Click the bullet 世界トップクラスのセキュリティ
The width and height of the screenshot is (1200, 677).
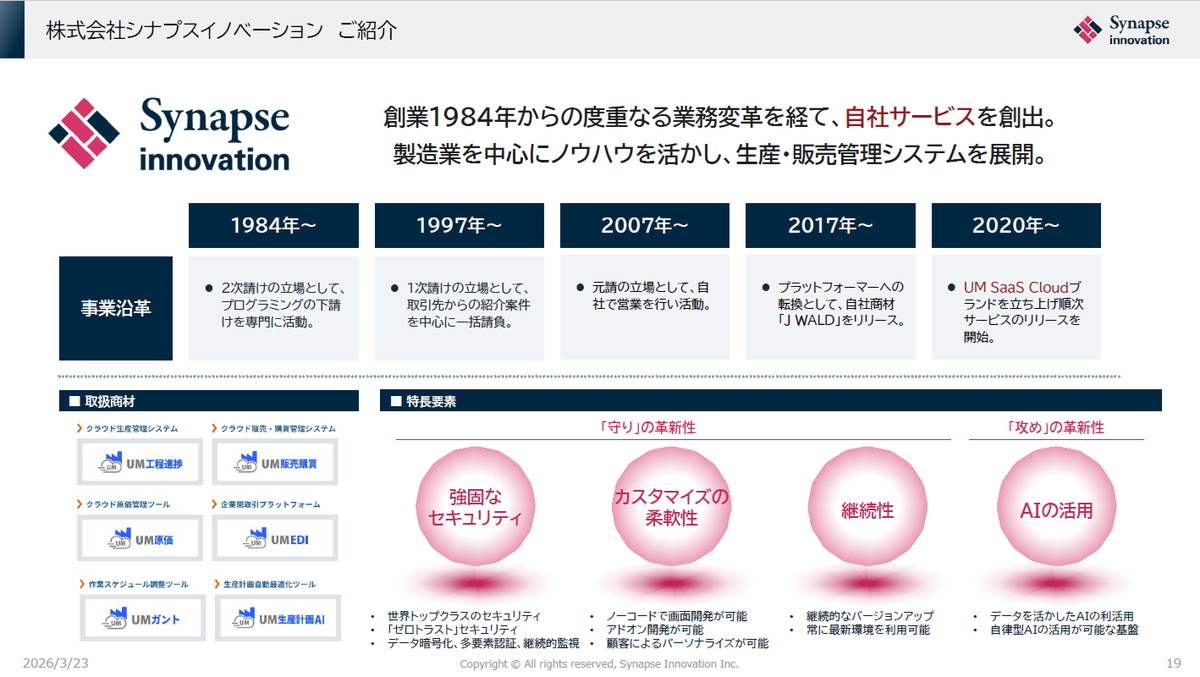coord(463,616)
